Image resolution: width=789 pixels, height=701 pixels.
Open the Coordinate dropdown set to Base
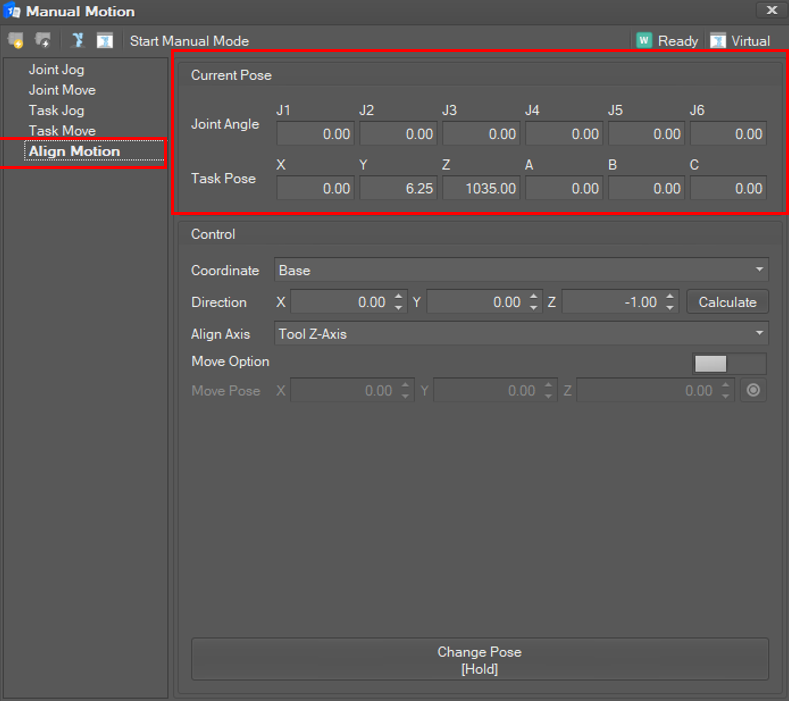521,270
